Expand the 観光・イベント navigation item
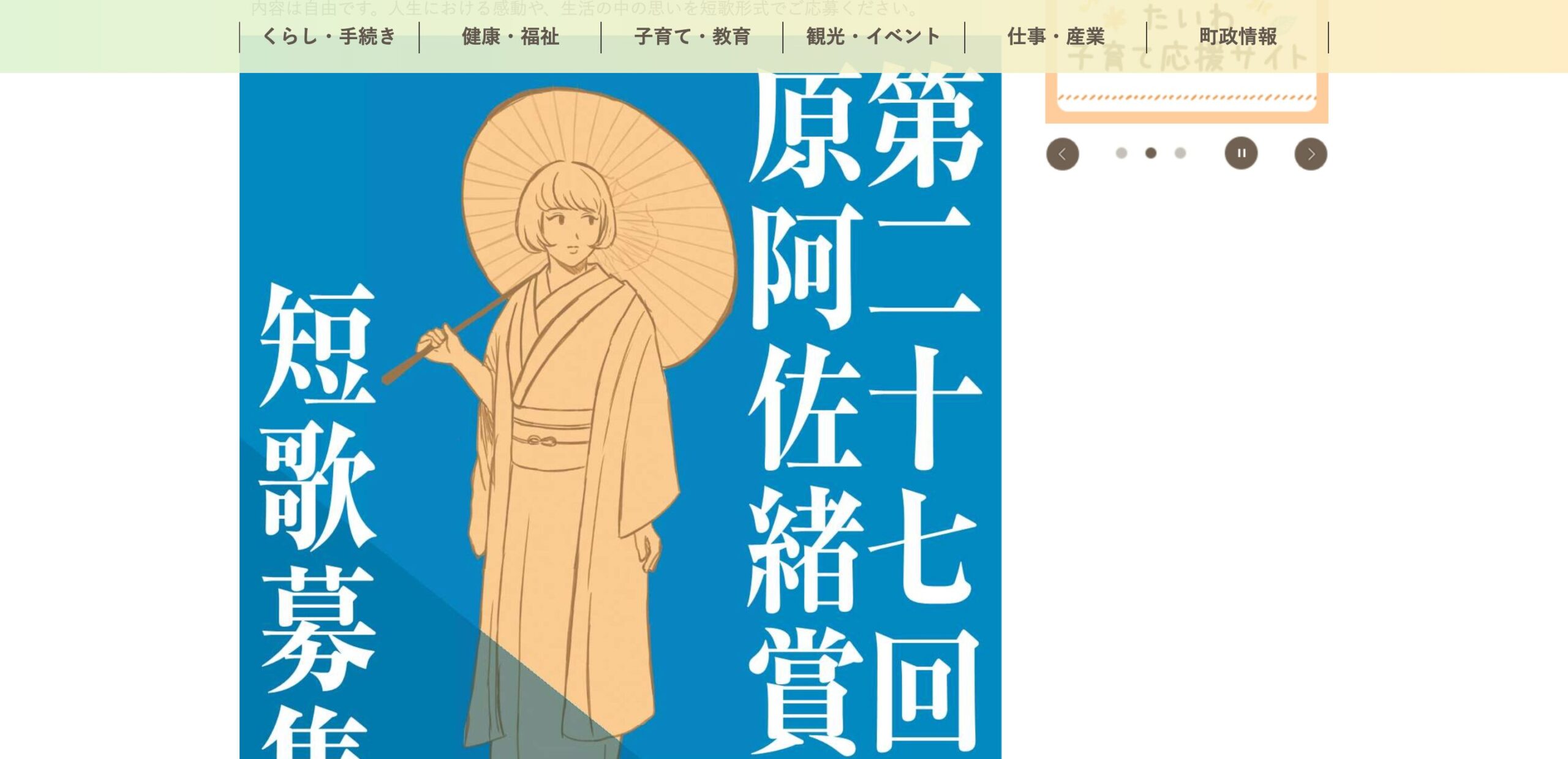 [873, 37]
